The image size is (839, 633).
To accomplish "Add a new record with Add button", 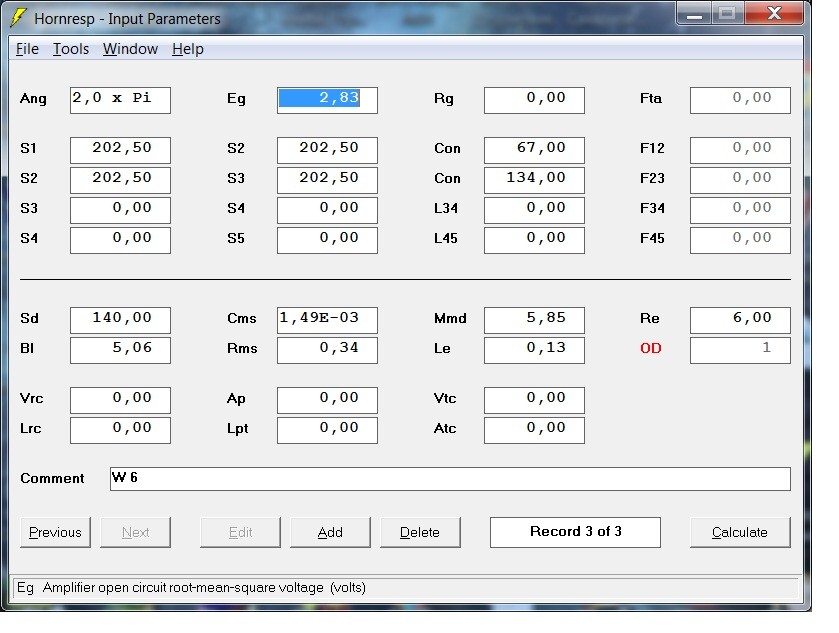I will [x=330, y=532].
